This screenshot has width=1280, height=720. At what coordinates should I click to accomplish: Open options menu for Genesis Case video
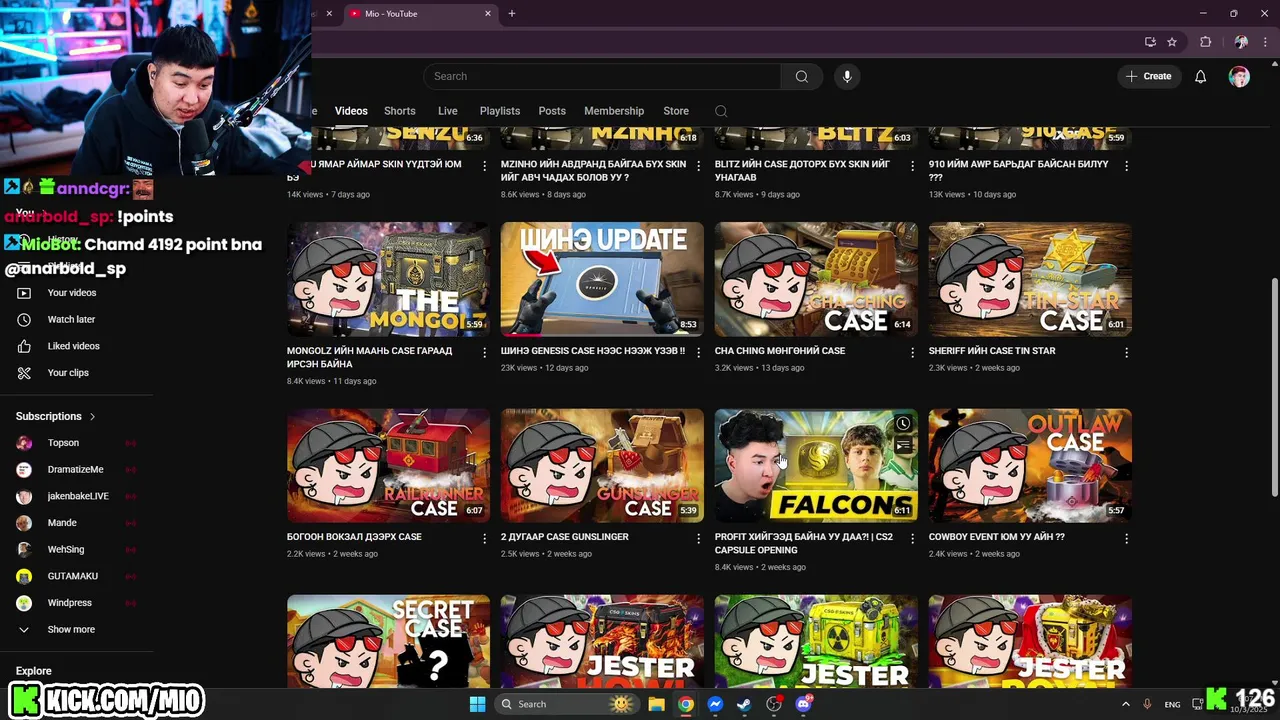tap(698, 352)
